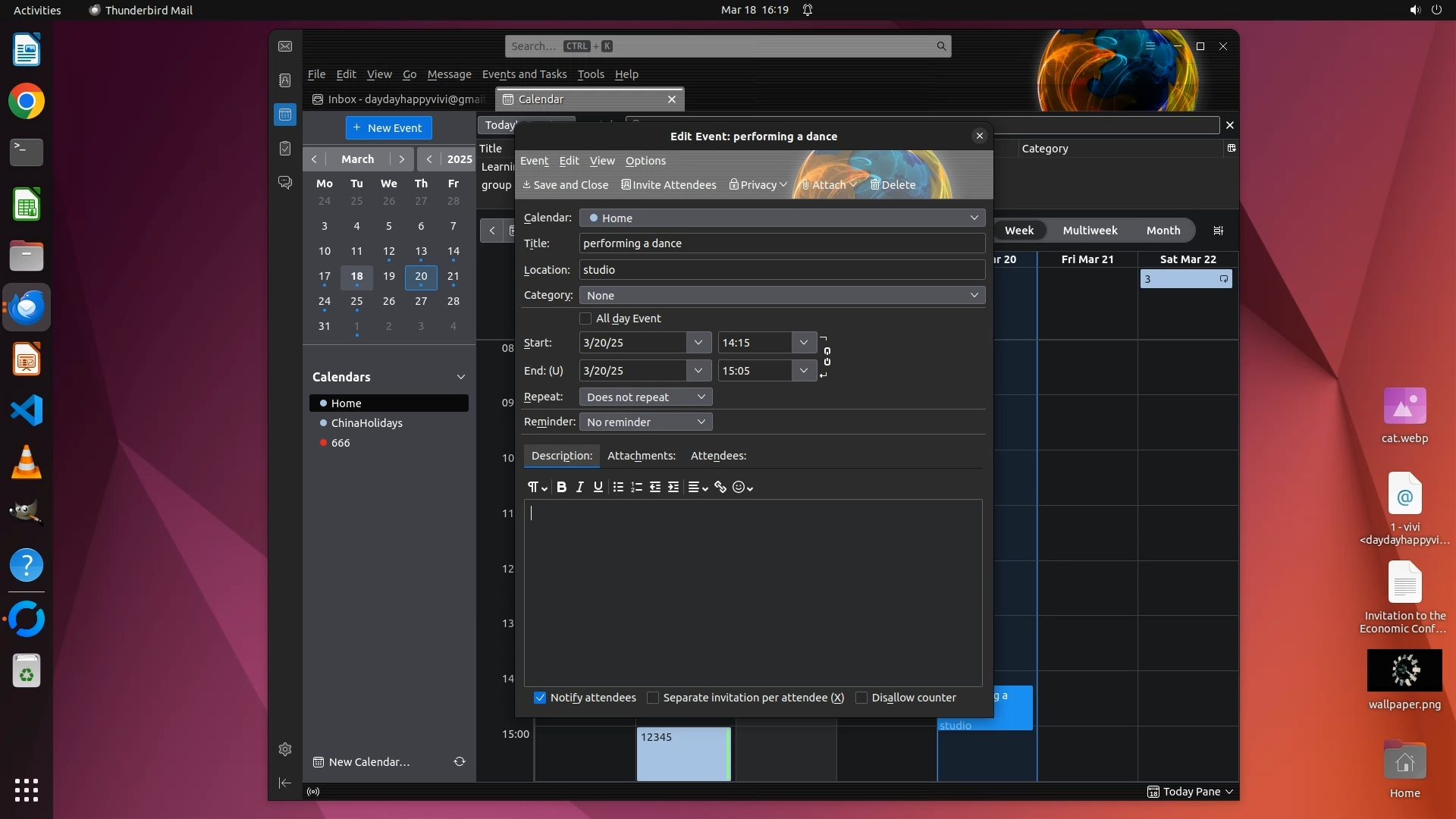
Task: Click the red dot of calendar 666
Action: (324, 443)
